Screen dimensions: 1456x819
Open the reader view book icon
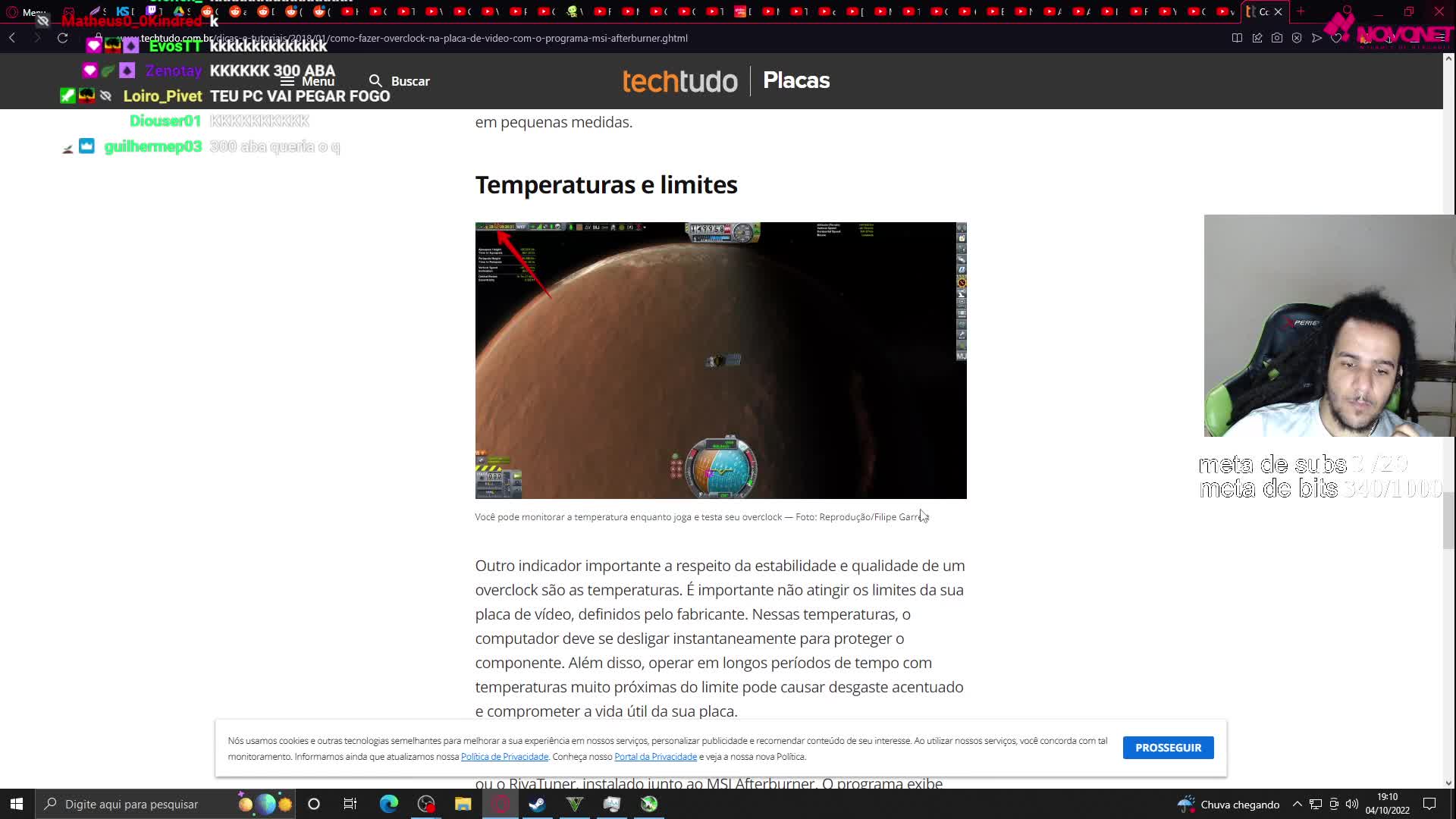click(x=1237, y=38)
